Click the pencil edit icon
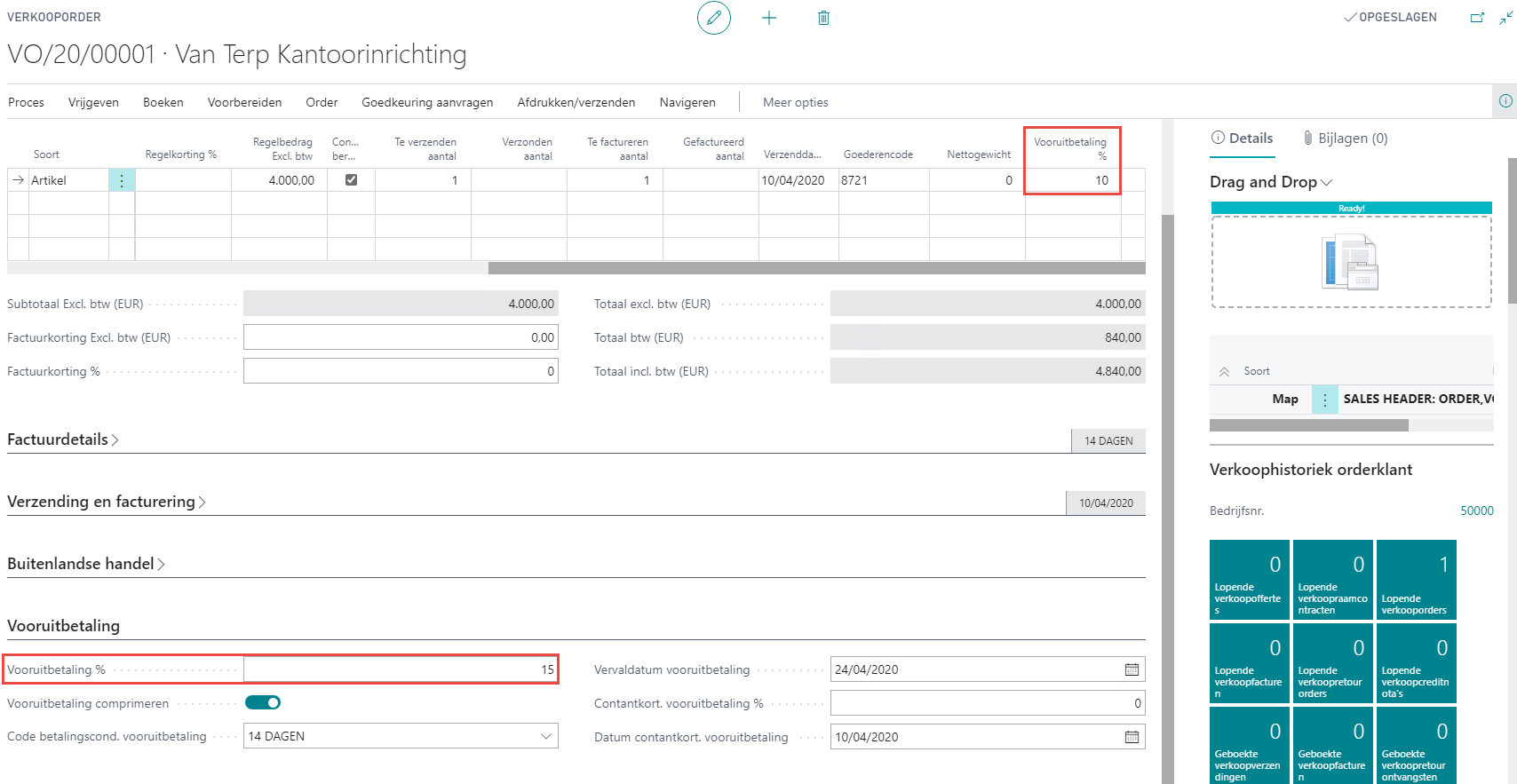 click(713, 18)
